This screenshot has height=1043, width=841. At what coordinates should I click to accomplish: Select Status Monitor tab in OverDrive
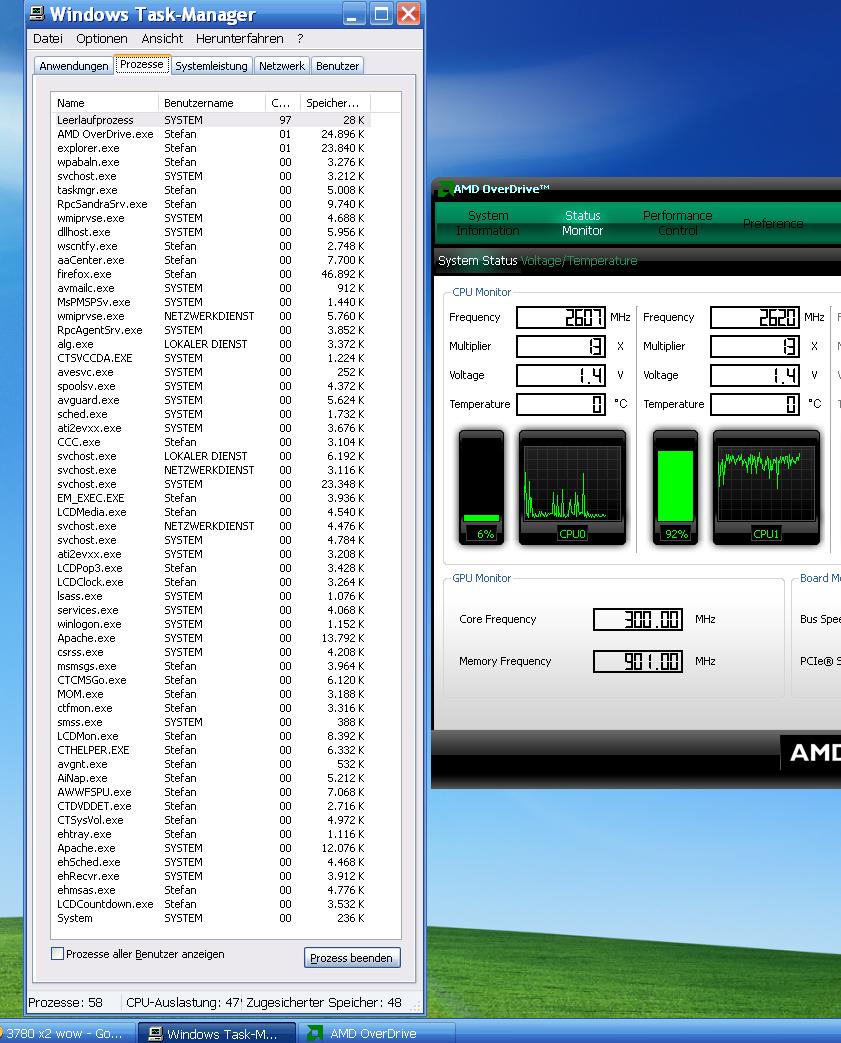[x=582, y=223]
